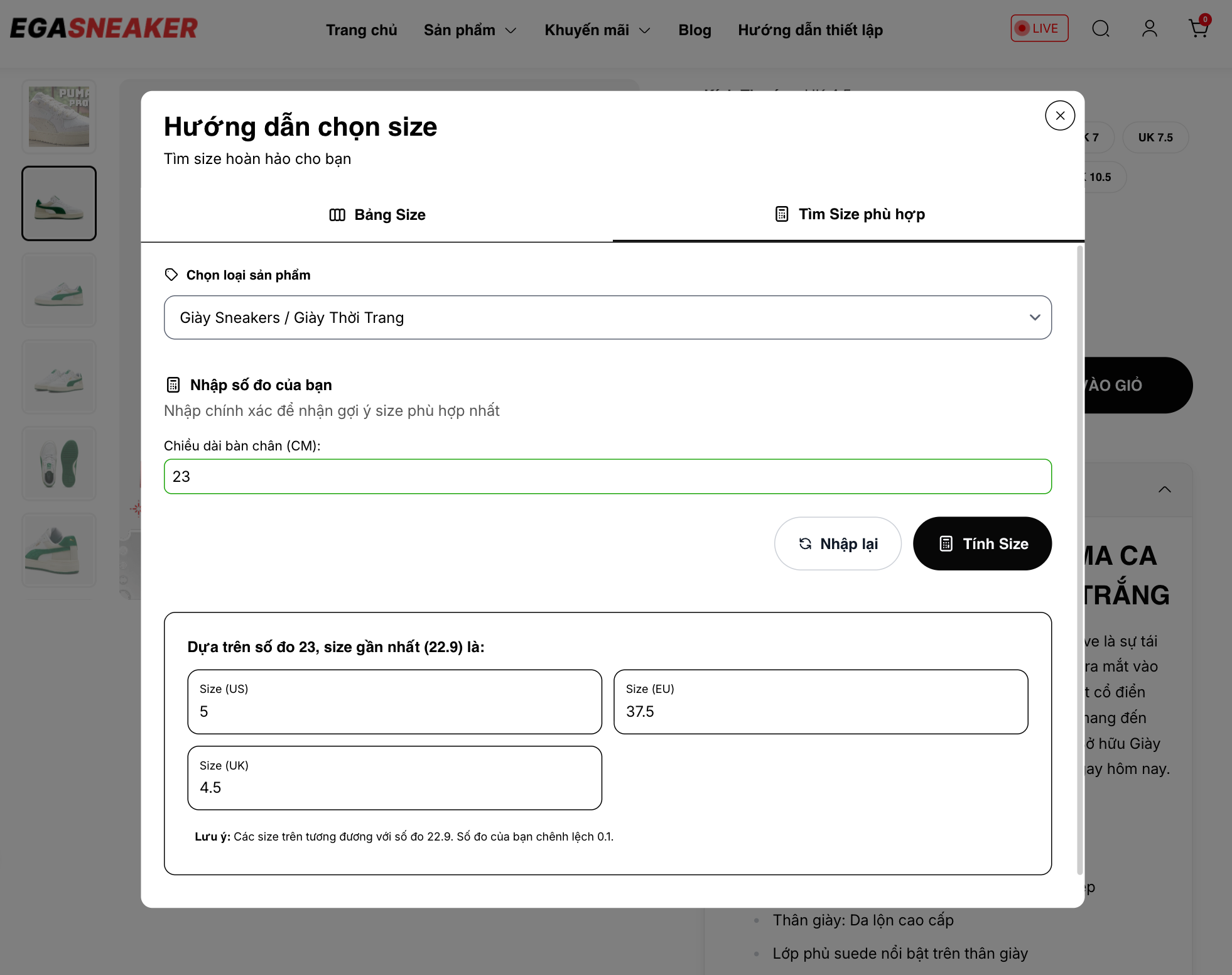Close the size guide dialog
Screen dimensions: 1232x975
pos(1060,116)
